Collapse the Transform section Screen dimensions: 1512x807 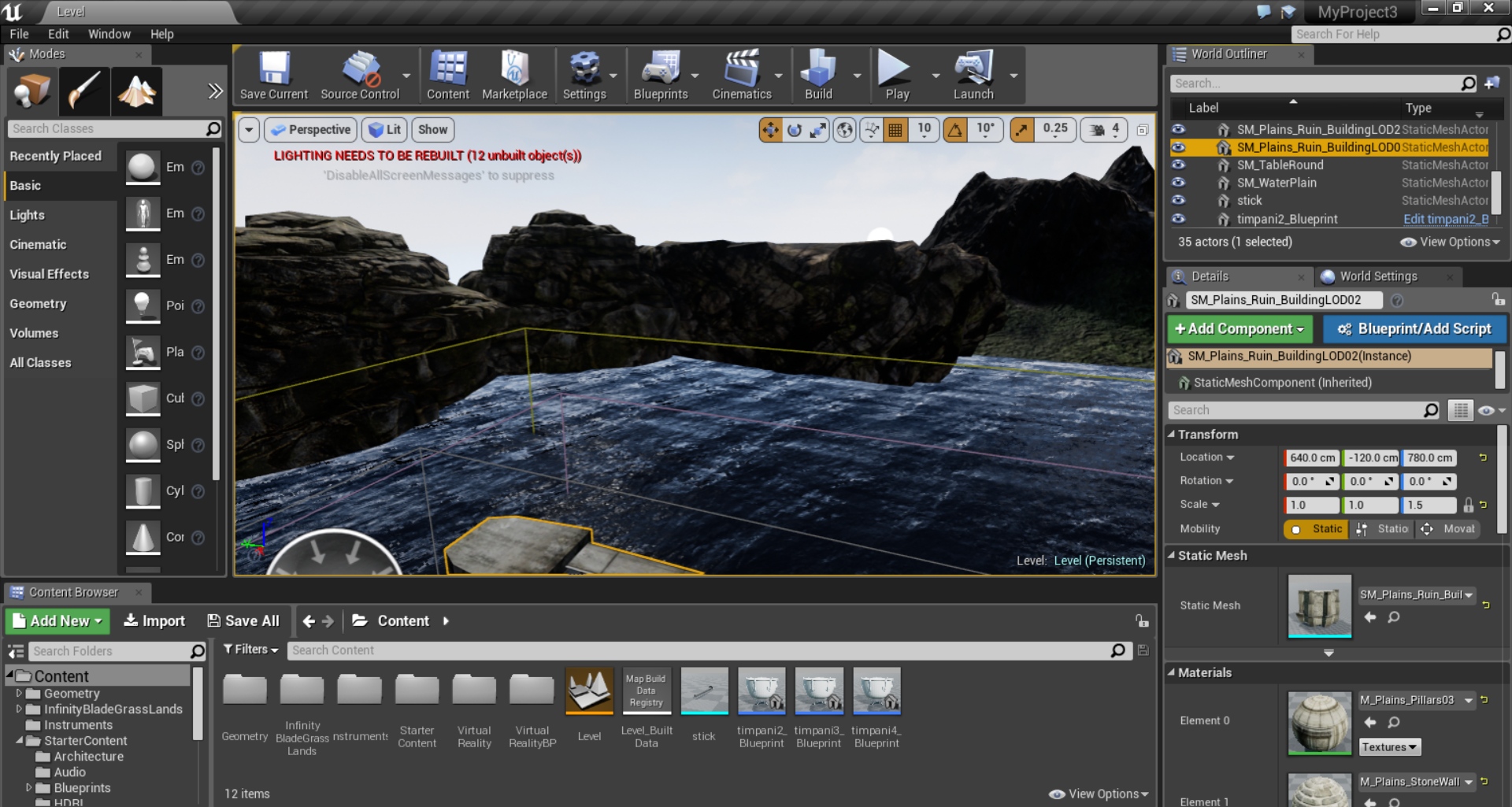(x=1172, y=435)
